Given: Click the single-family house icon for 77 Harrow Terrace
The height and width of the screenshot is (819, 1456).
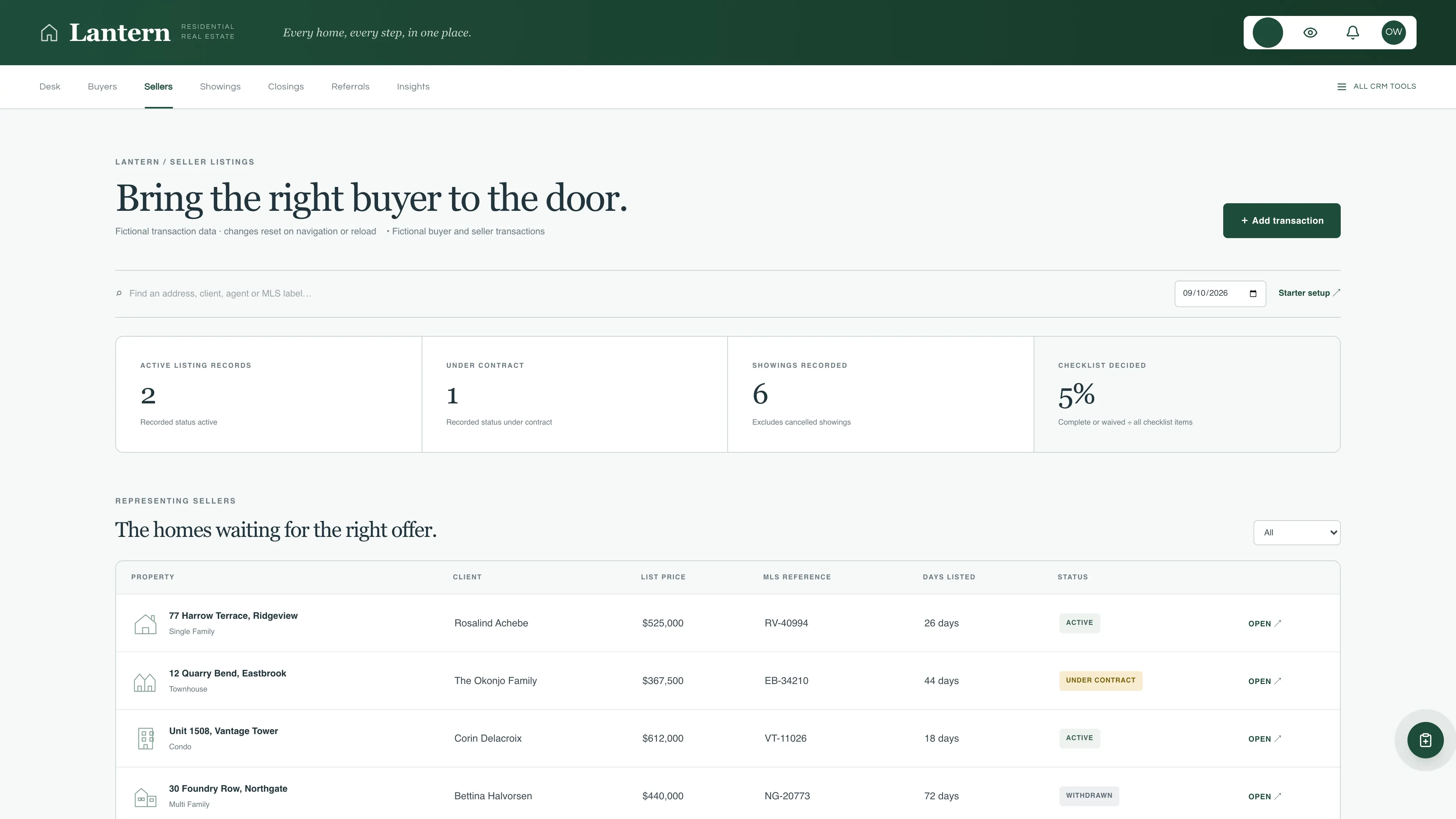Looking at the screenshot, I should (145, 624).
